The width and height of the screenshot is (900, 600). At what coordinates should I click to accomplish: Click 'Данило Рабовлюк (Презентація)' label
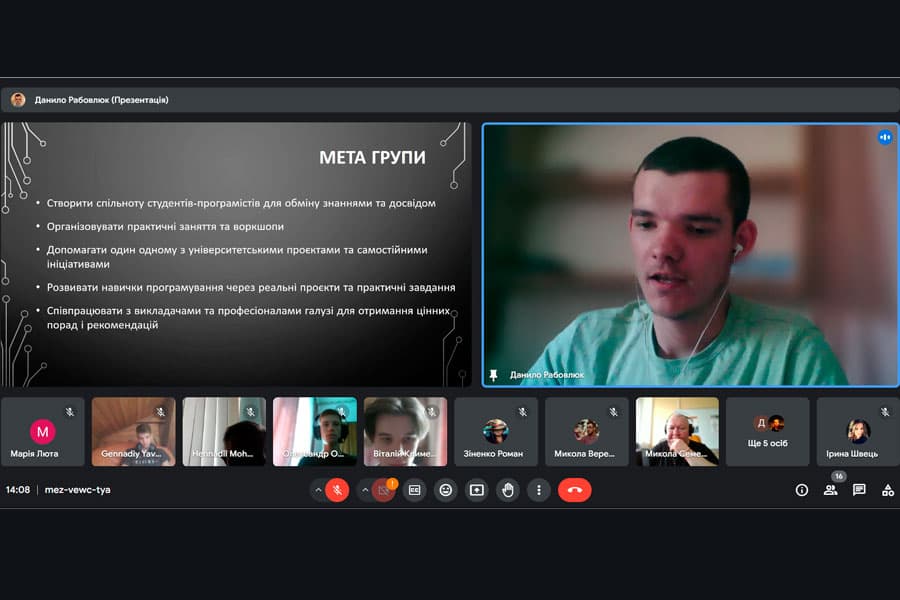point(102,100)
